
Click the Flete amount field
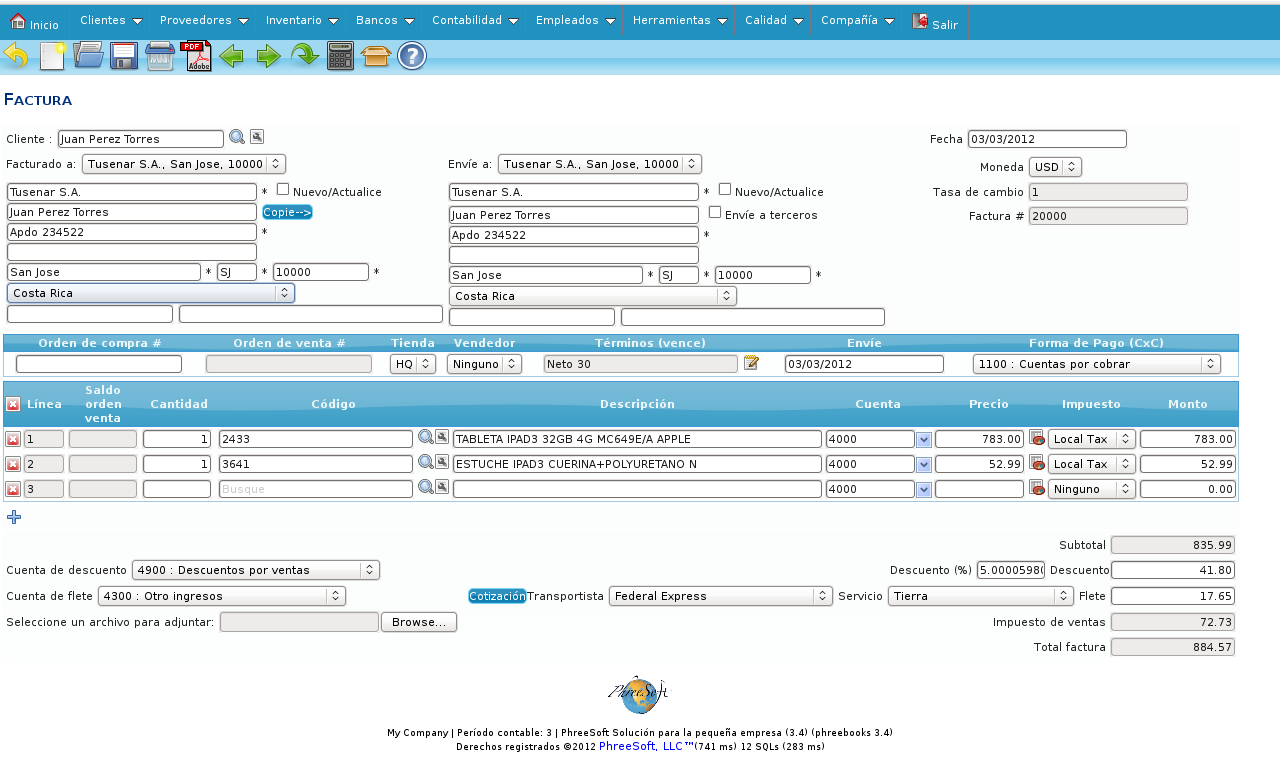pyautogui.click(x=1173, y=596)
